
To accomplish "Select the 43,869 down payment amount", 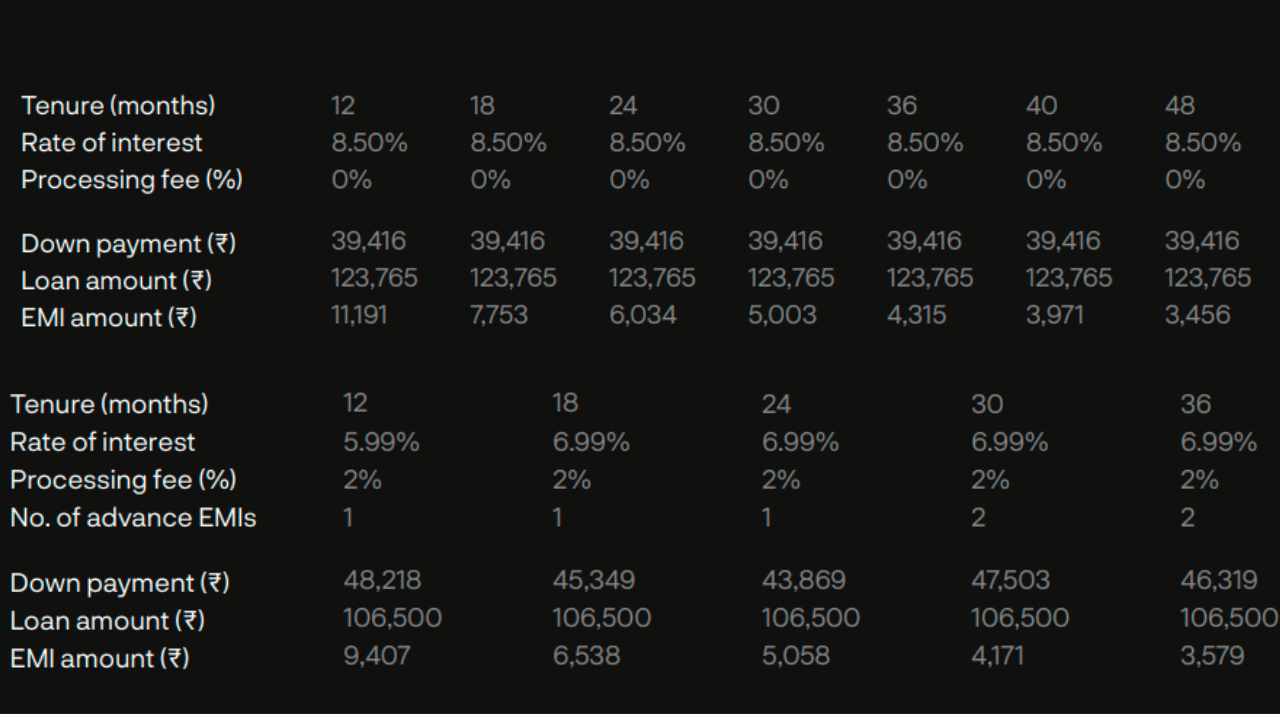I will point(803,581).
